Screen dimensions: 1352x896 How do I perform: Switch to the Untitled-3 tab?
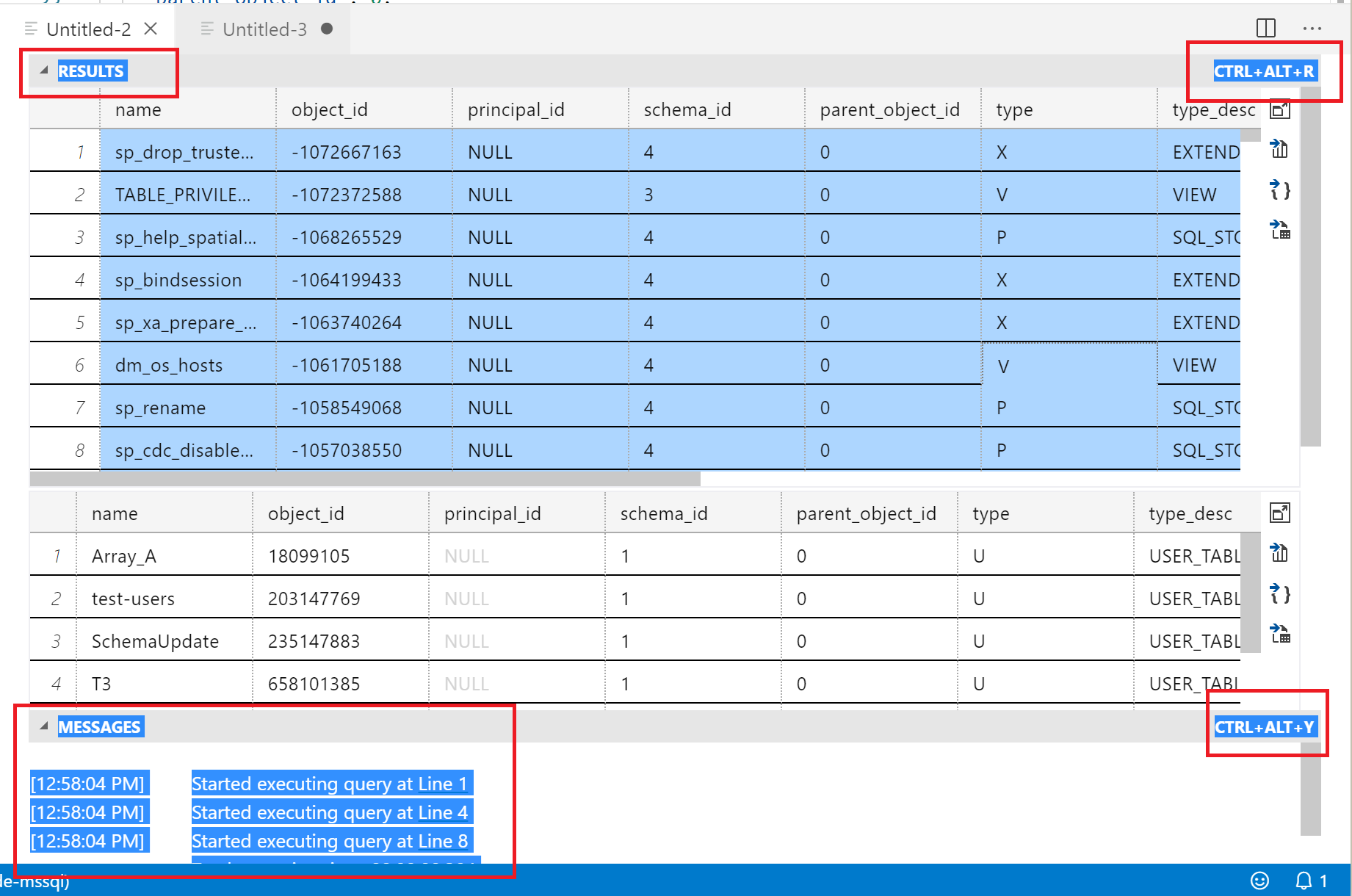click(264, 29)
